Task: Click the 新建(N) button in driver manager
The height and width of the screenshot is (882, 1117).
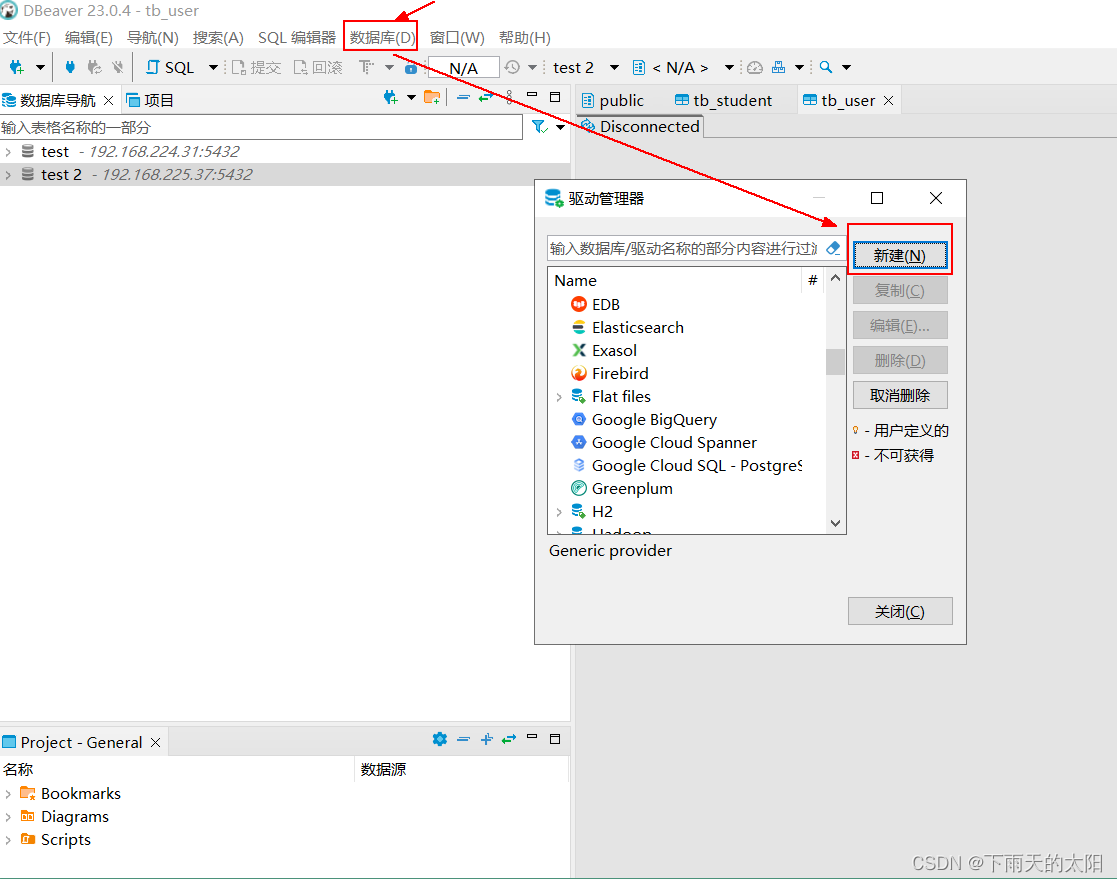Action: tap(900, 255)
